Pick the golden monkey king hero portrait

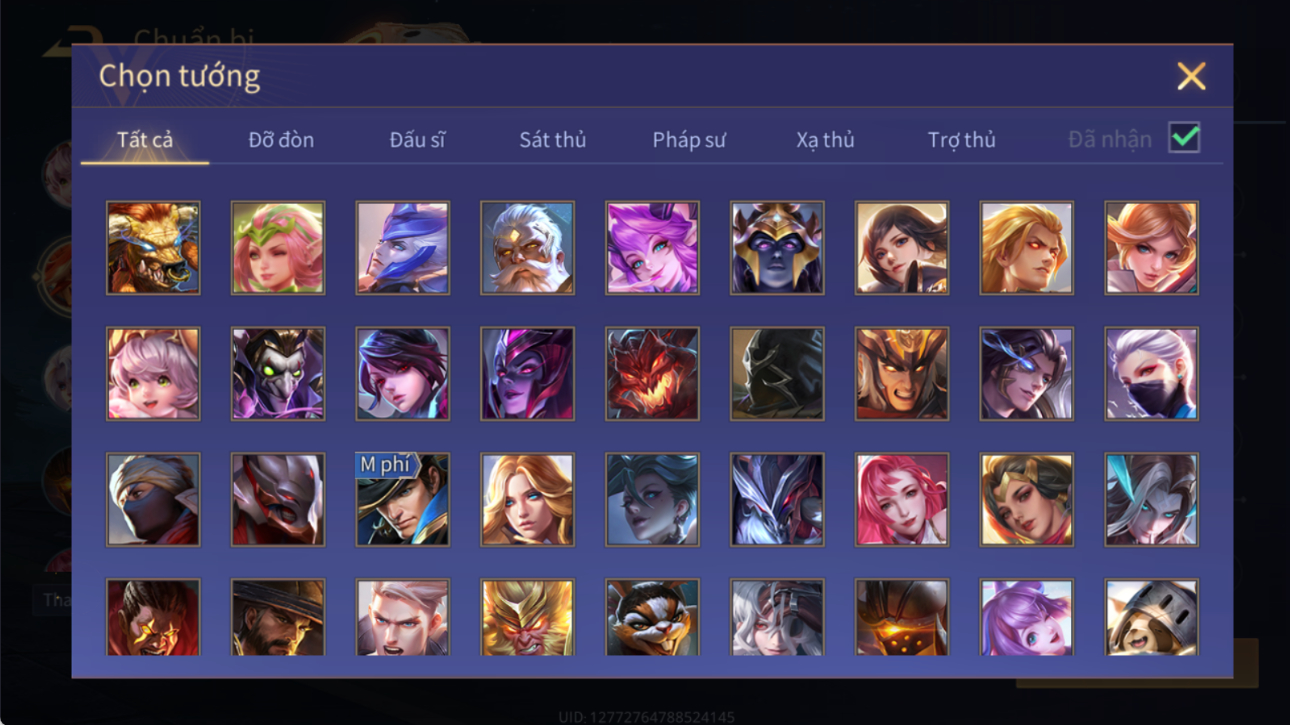click(527, 617)
